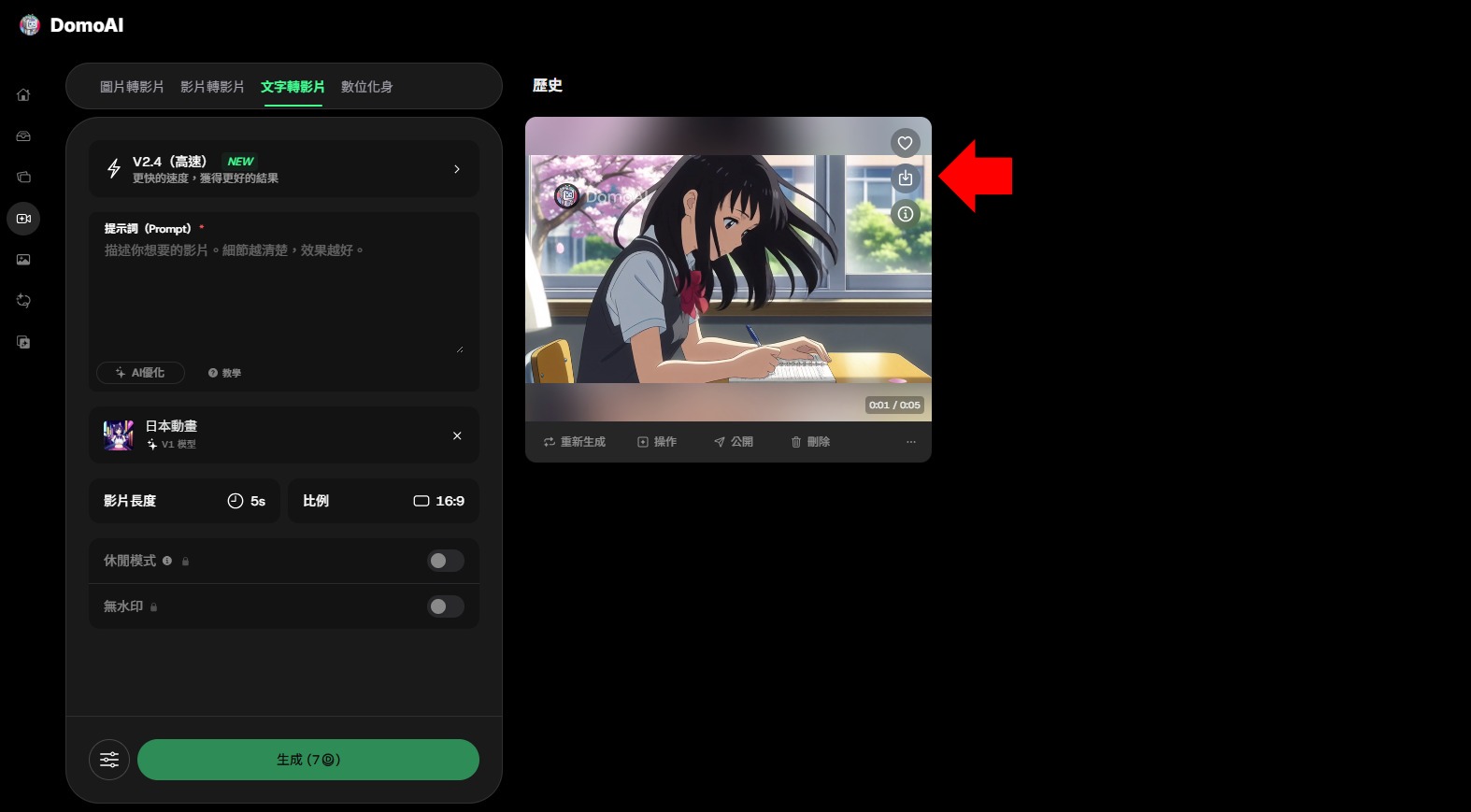Open advanced settings sliders icon beside 生成
Viewport: 1471px width, 812px height.
[109, 760]
